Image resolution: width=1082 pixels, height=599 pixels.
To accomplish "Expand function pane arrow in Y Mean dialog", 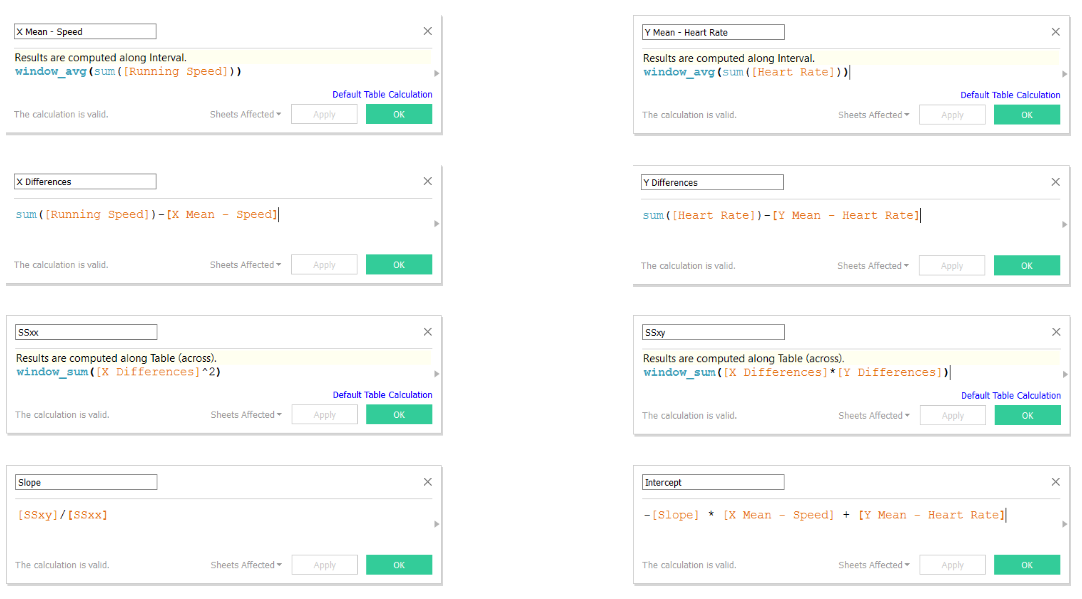I will 1063,74.
